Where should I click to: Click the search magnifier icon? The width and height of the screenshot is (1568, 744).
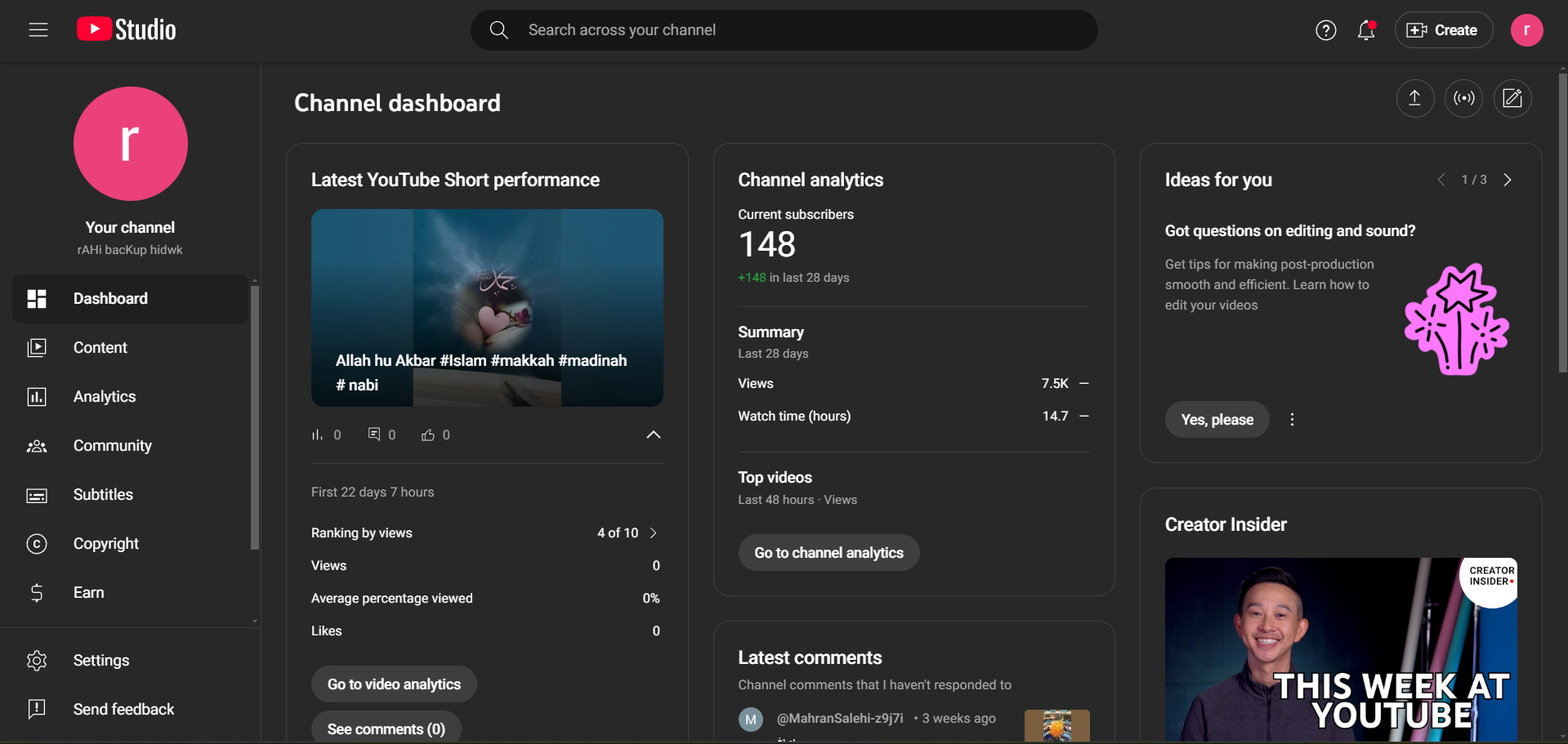(498, 30)
